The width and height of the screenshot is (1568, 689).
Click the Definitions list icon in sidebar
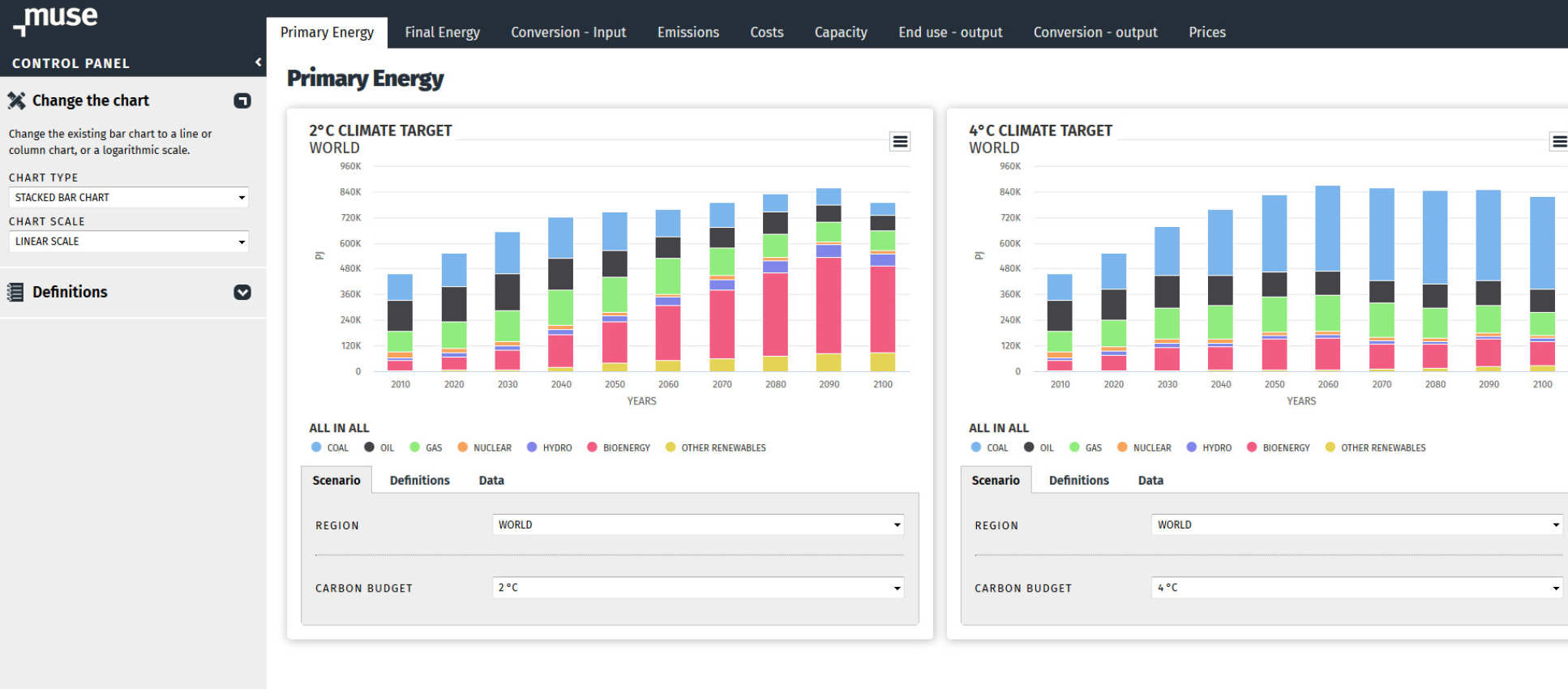coord(15,292)
